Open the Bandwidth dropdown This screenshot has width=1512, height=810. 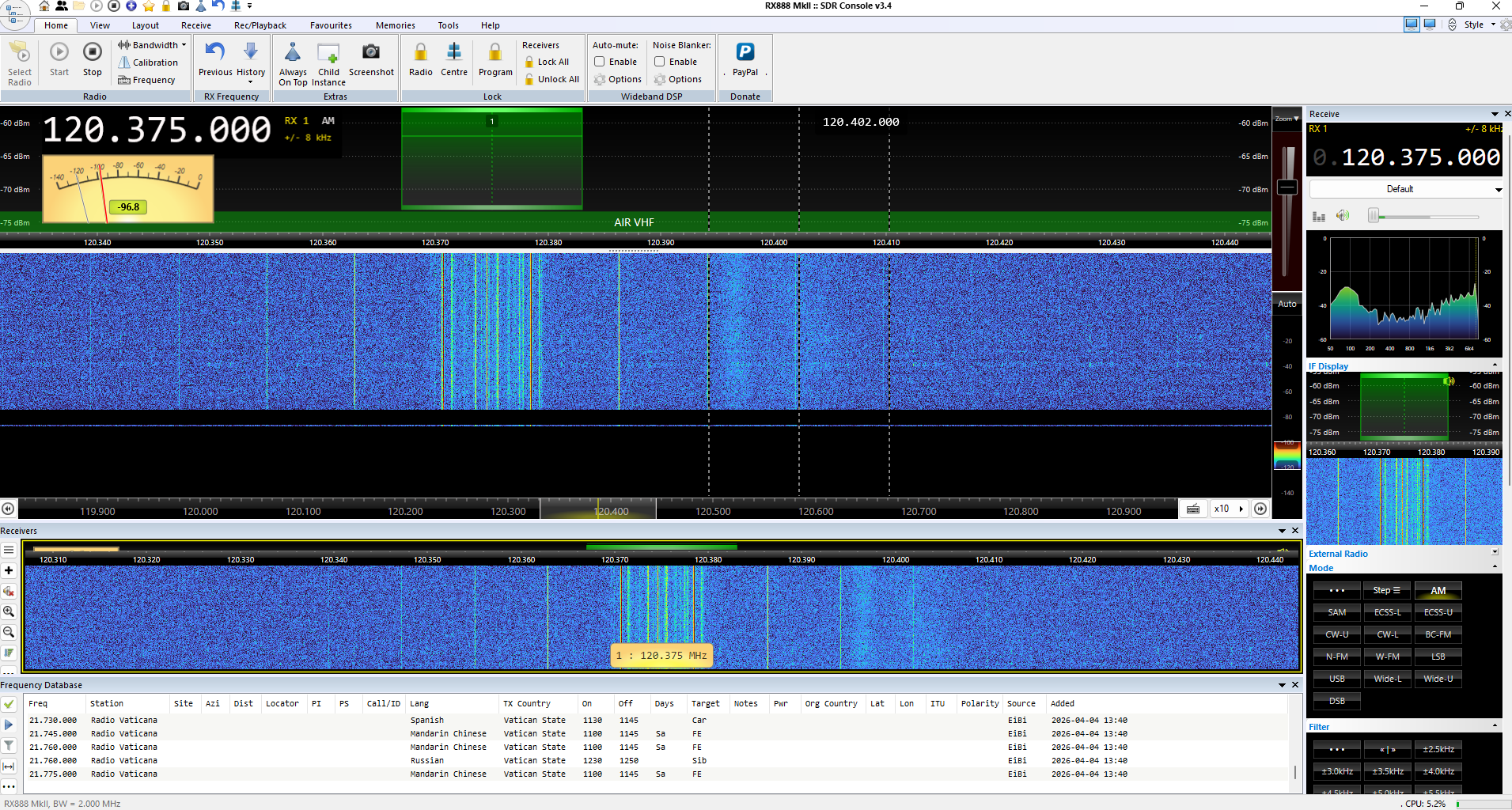click(x=152, y=45)
